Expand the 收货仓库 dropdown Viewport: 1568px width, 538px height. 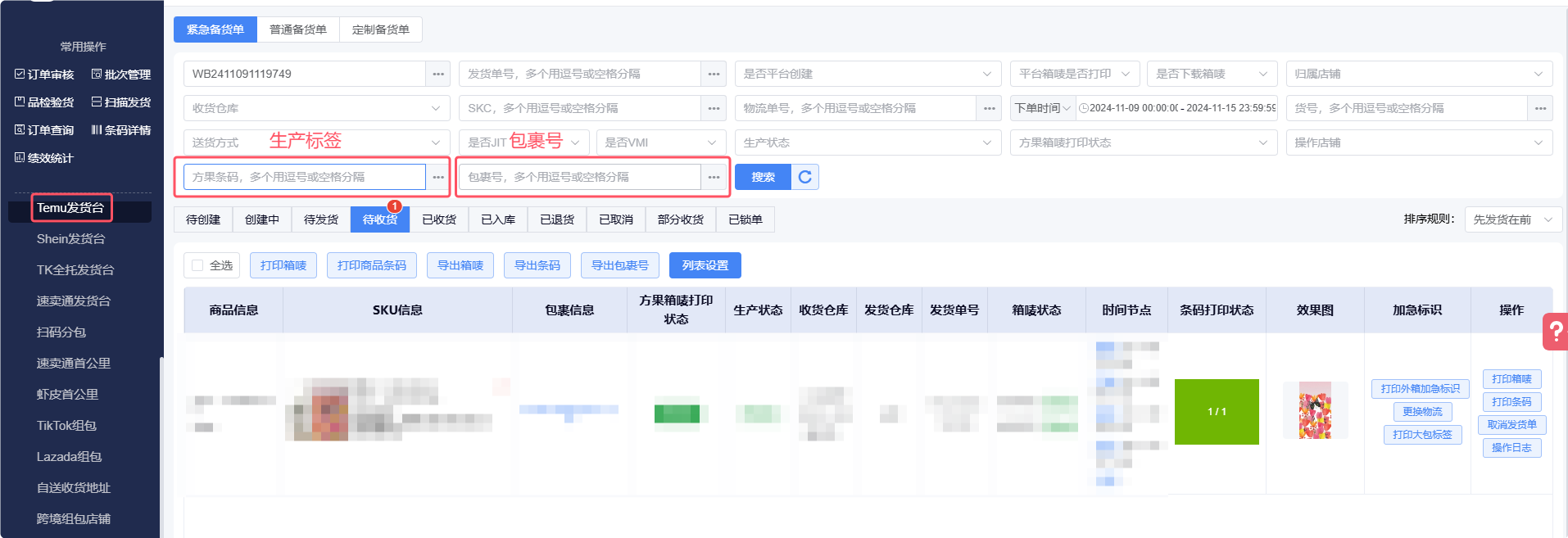[315, 108]
